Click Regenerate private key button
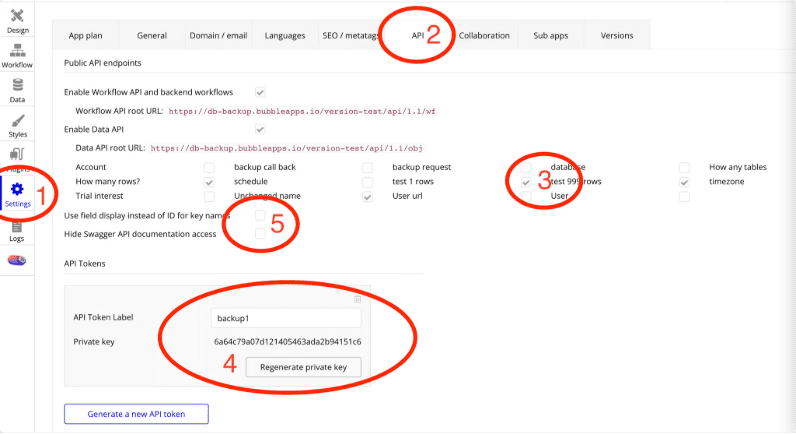This screenshot has width=796, height=434. (304, 367)
